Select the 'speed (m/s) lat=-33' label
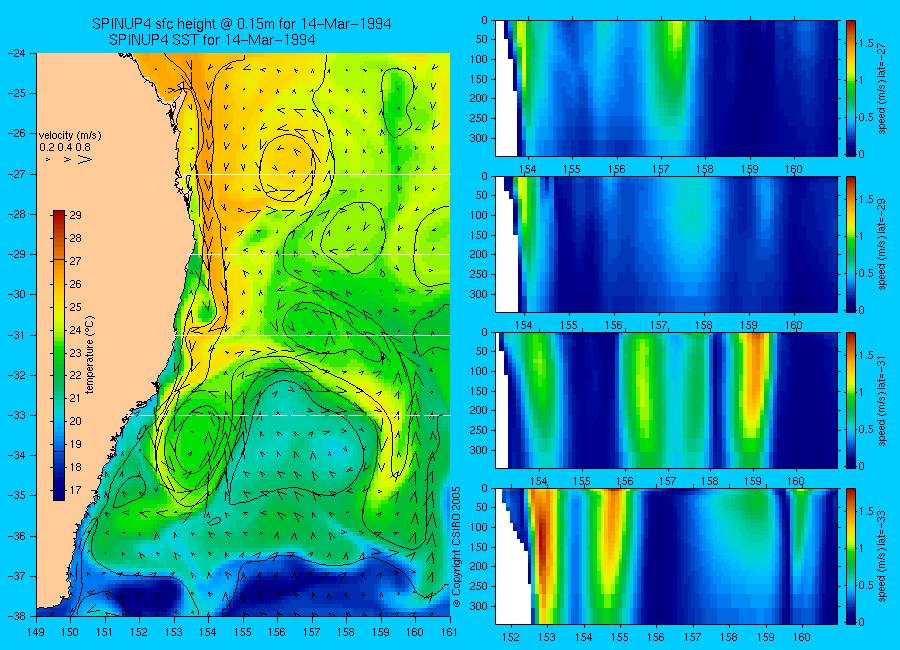Image resolution: width=900 pixels, height=650 pixels. (883, 556)
